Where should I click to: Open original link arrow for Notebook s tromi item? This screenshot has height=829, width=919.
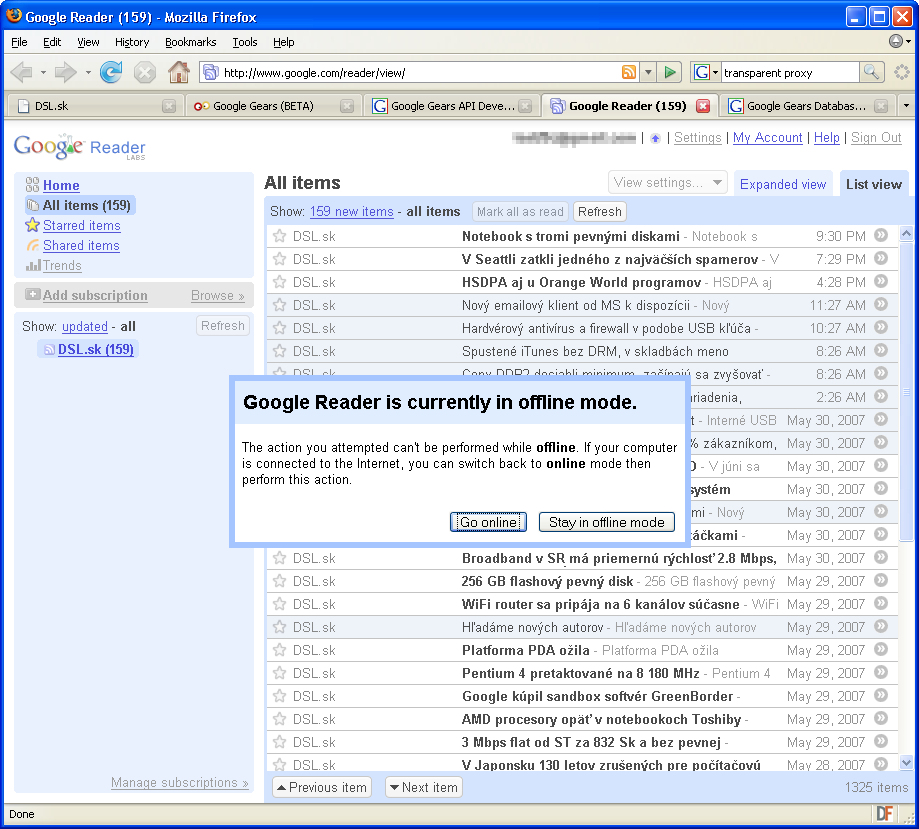pyautogui.click(x=881, y=235)
